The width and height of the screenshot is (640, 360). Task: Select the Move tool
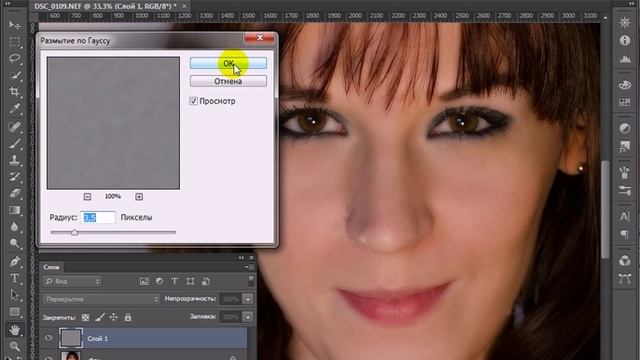pos(14,25)
